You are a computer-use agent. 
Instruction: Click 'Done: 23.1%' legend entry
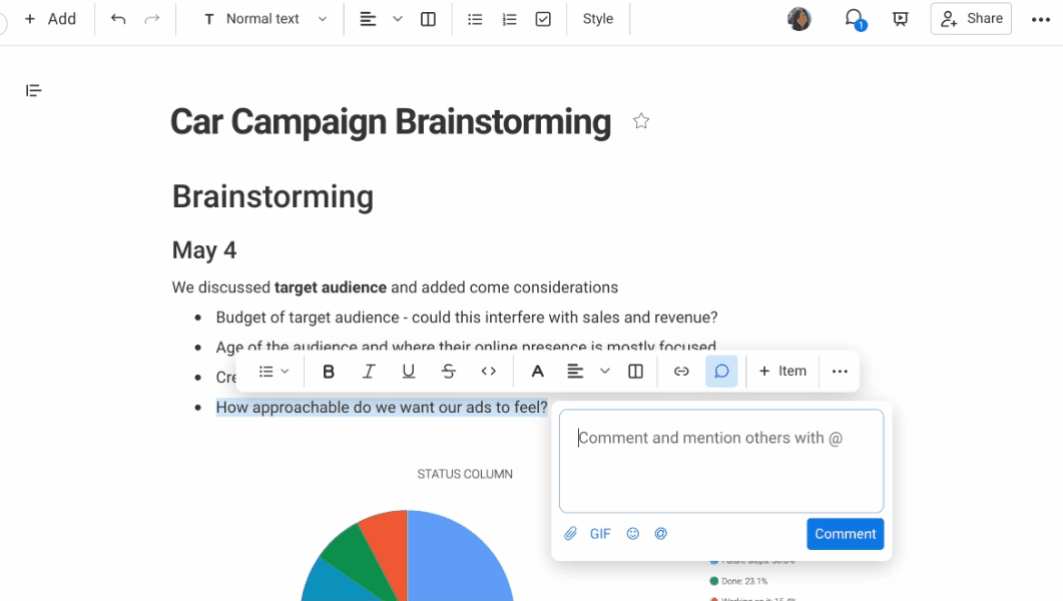click(739, 581)
